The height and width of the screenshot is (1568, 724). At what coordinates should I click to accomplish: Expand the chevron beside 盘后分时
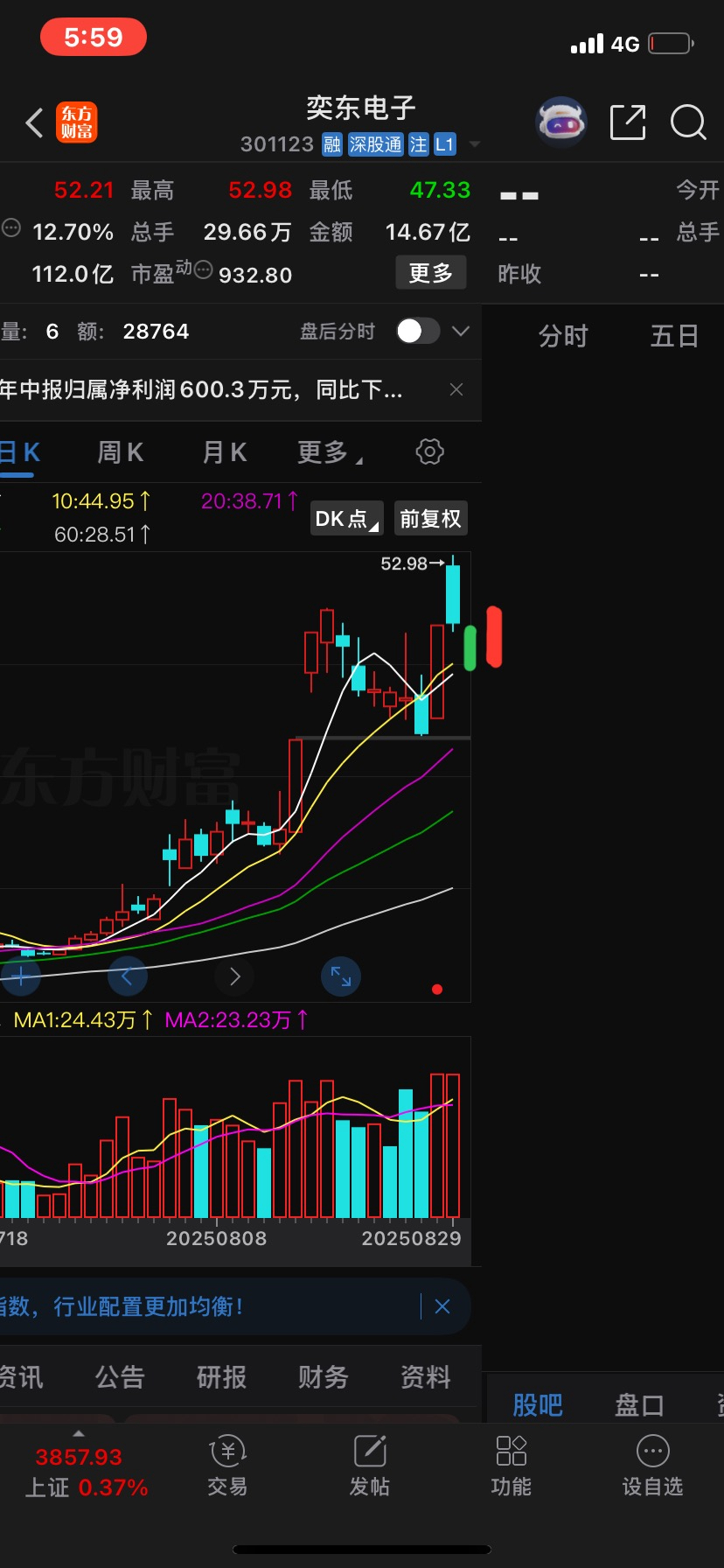(x=461, y=331)
